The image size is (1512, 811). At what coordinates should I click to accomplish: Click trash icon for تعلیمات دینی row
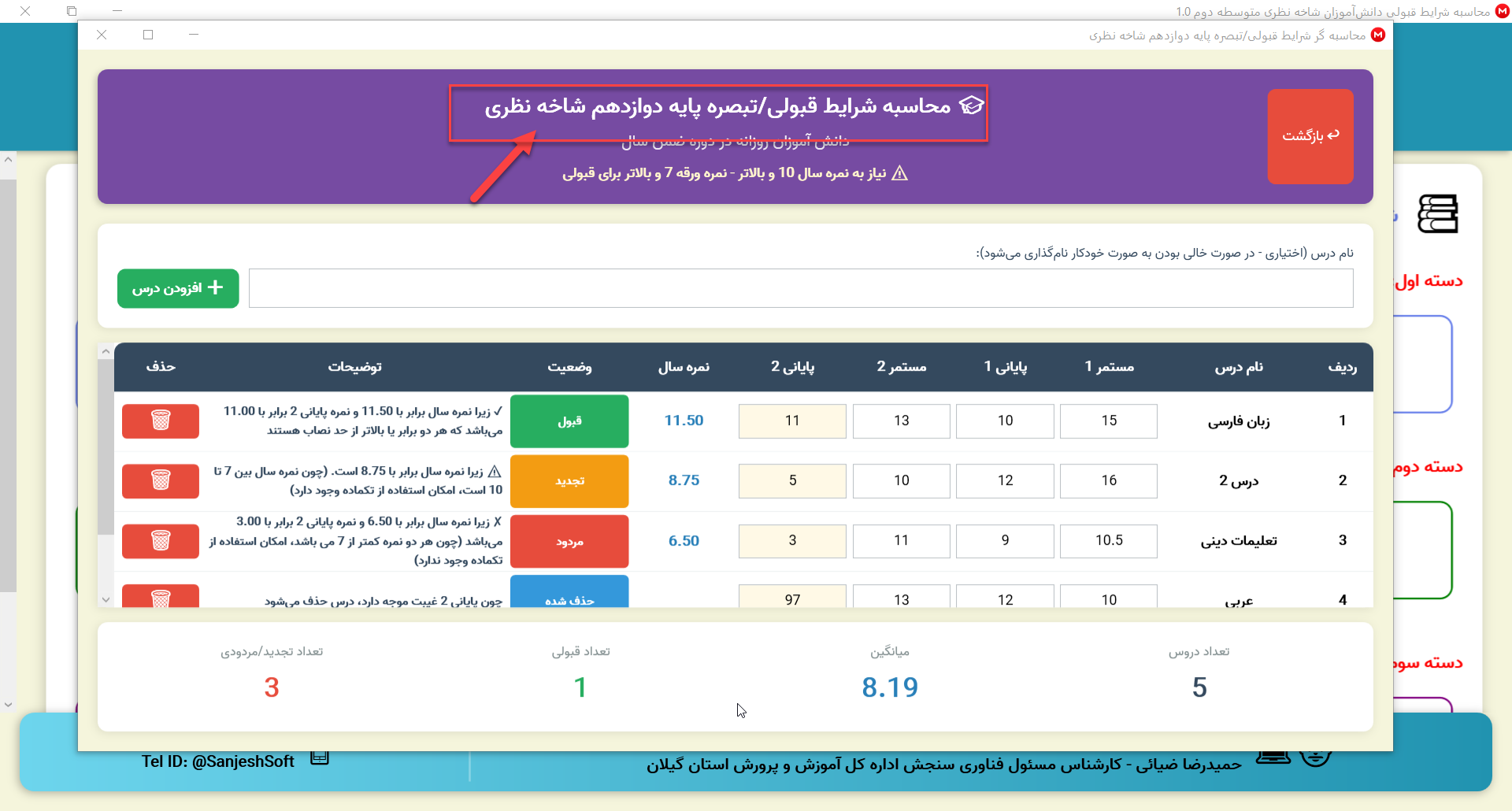click(x=161, y=540)
